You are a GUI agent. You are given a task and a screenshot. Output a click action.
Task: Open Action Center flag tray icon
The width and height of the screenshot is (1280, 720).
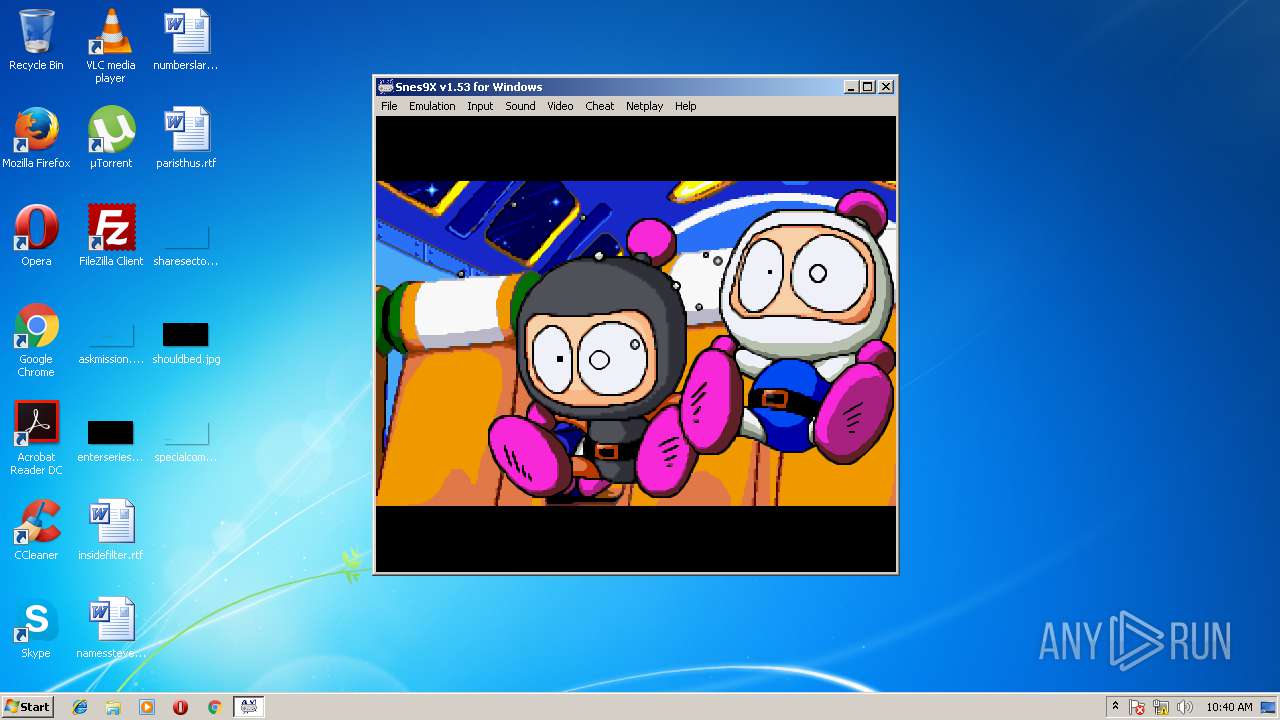[x=1137, y=707]
